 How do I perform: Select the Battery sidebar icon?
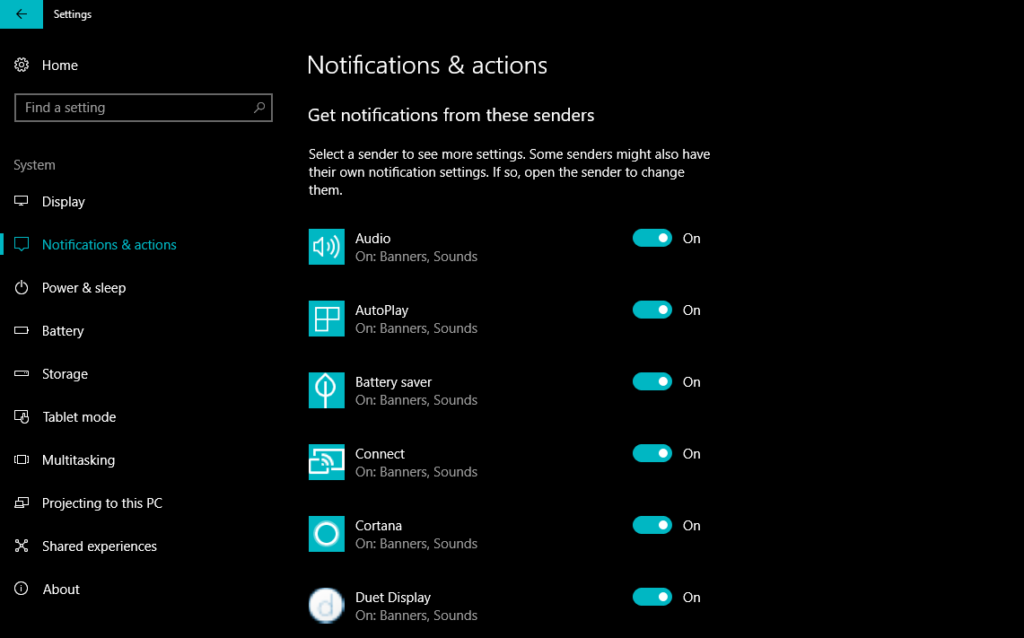21,331
